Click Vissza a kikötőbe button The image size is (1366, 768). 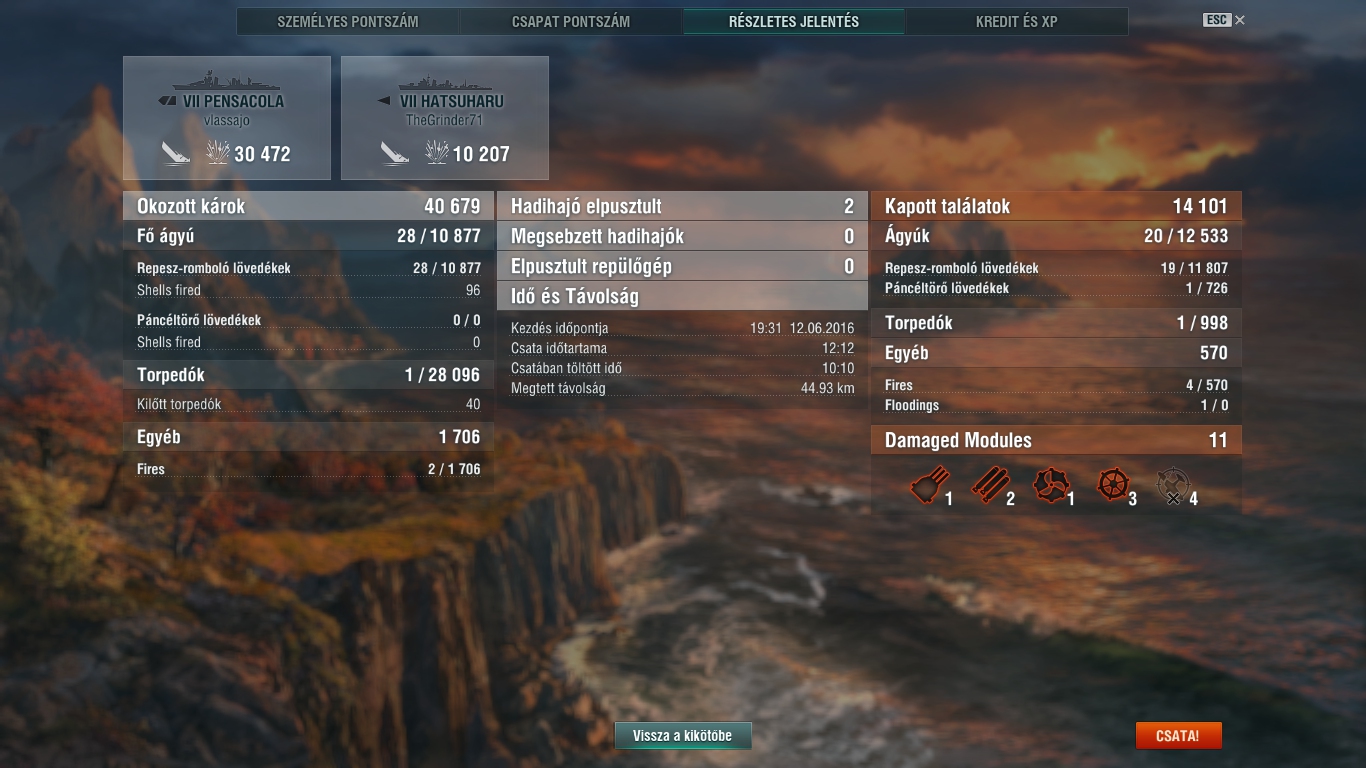tap(683, 736)
